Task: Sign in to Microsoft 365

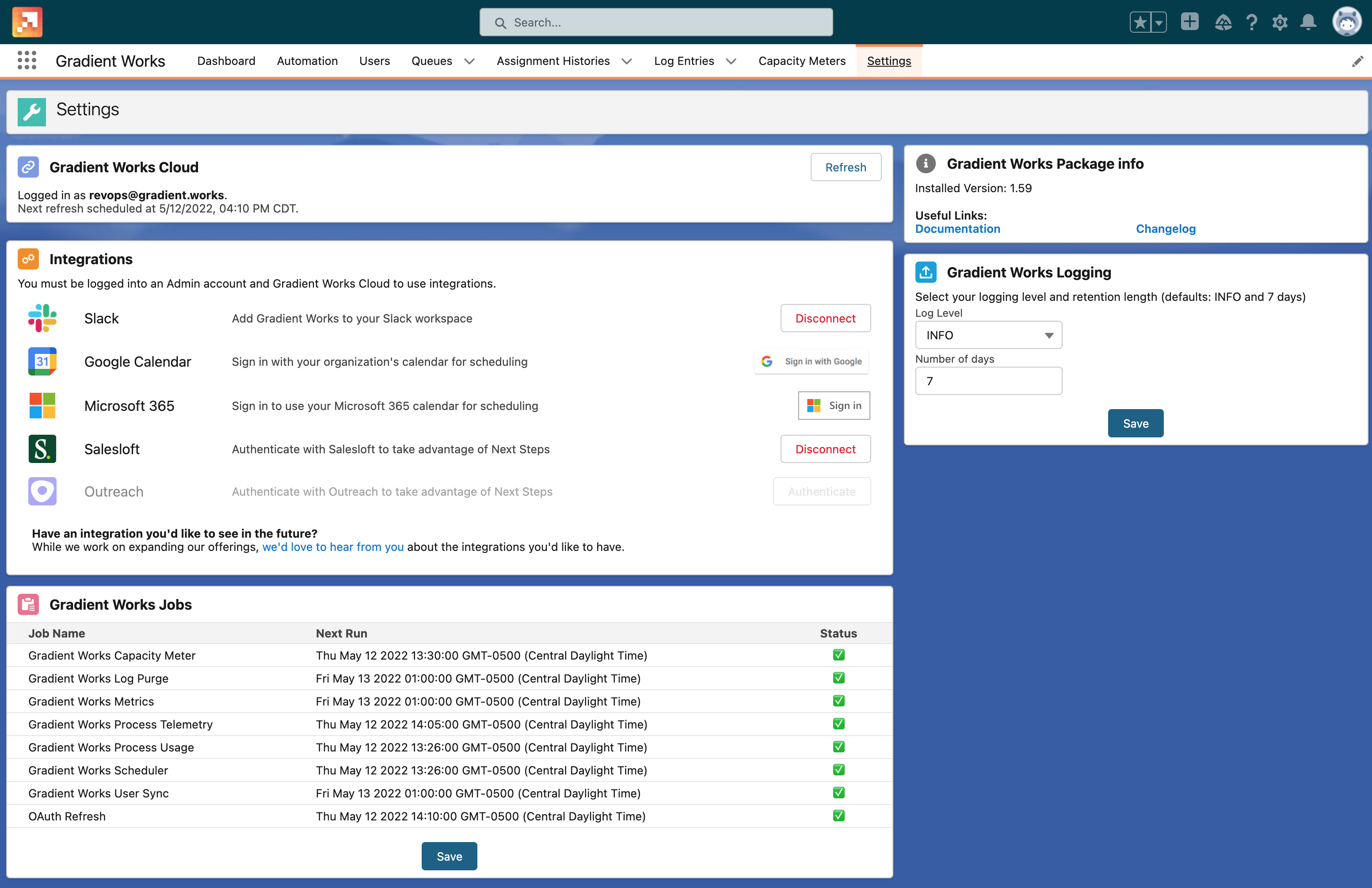Action: click(834, 406)
